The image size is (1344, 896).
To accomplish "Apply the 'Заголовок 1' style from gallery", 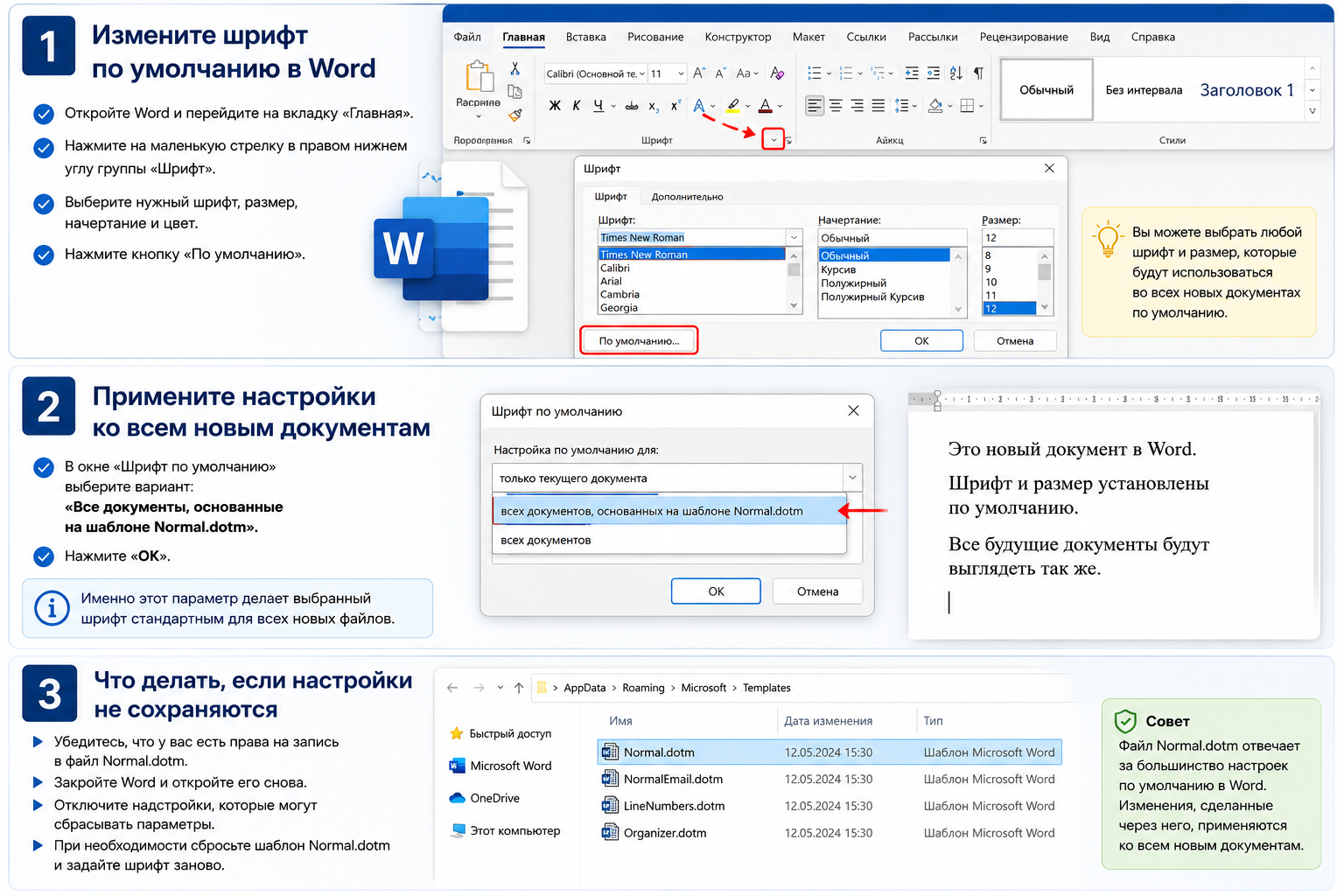I will pos(1247,89).
